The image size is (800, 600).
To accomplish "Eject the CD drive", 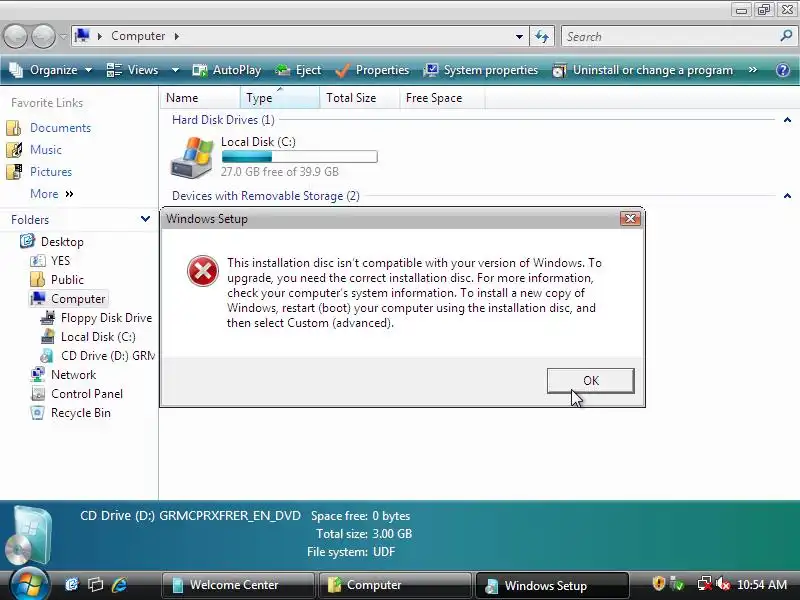I will 298,70.
